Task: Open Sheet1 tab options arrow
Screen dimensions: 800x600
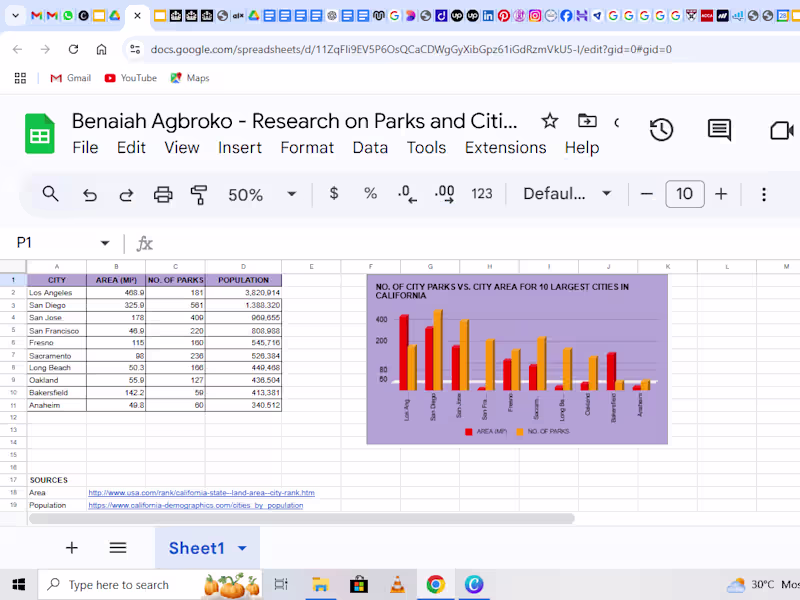Action: [x=242, y=548]
